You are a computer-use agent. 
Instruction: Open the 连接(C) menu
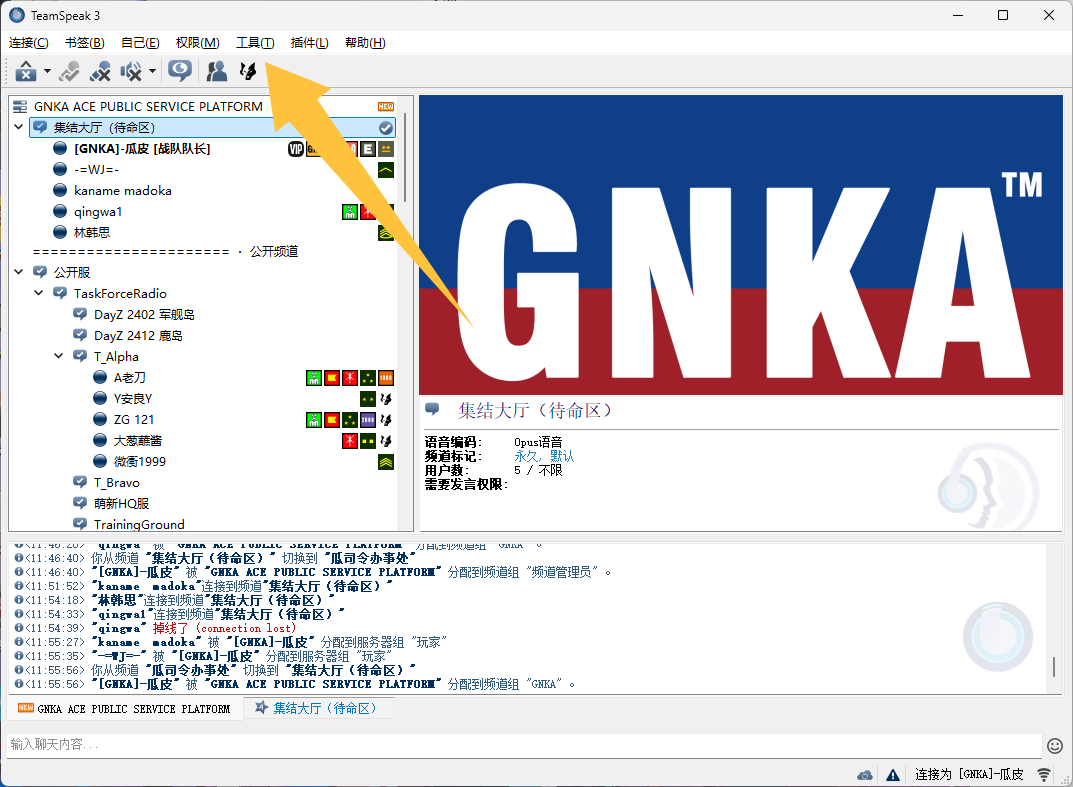click(29, 42)
